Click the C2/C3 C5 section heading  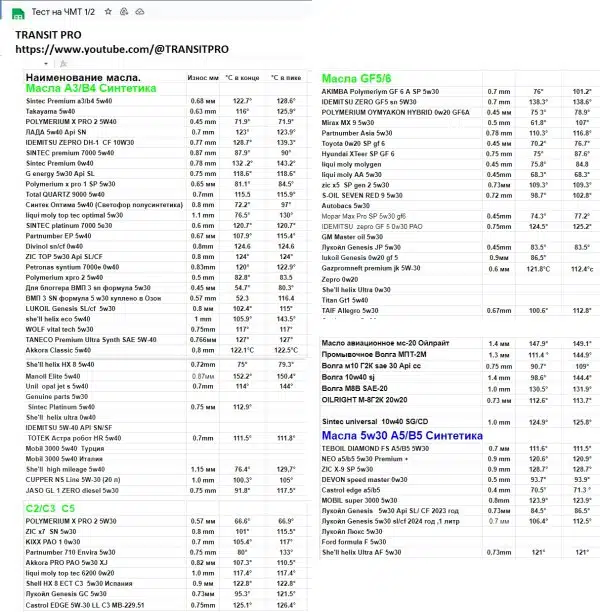point(50,509)
